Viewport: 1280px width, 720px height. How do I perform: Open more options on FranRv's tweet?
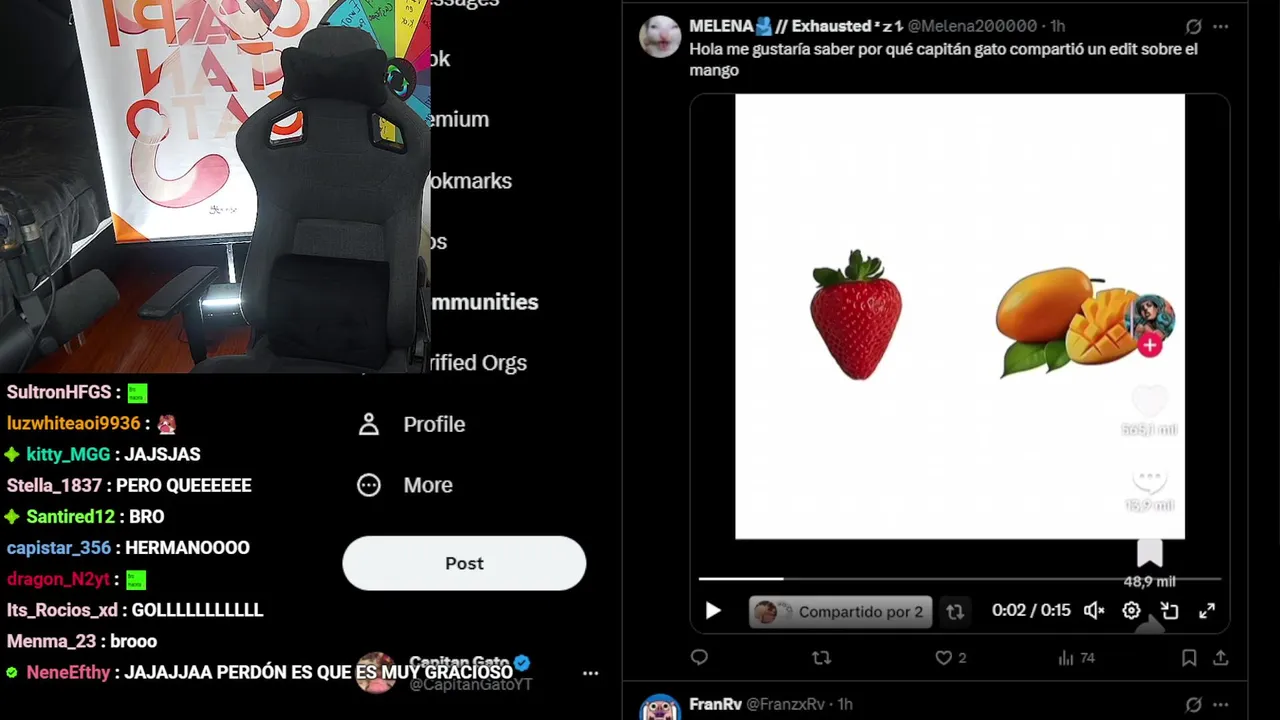click(1221, 705)
